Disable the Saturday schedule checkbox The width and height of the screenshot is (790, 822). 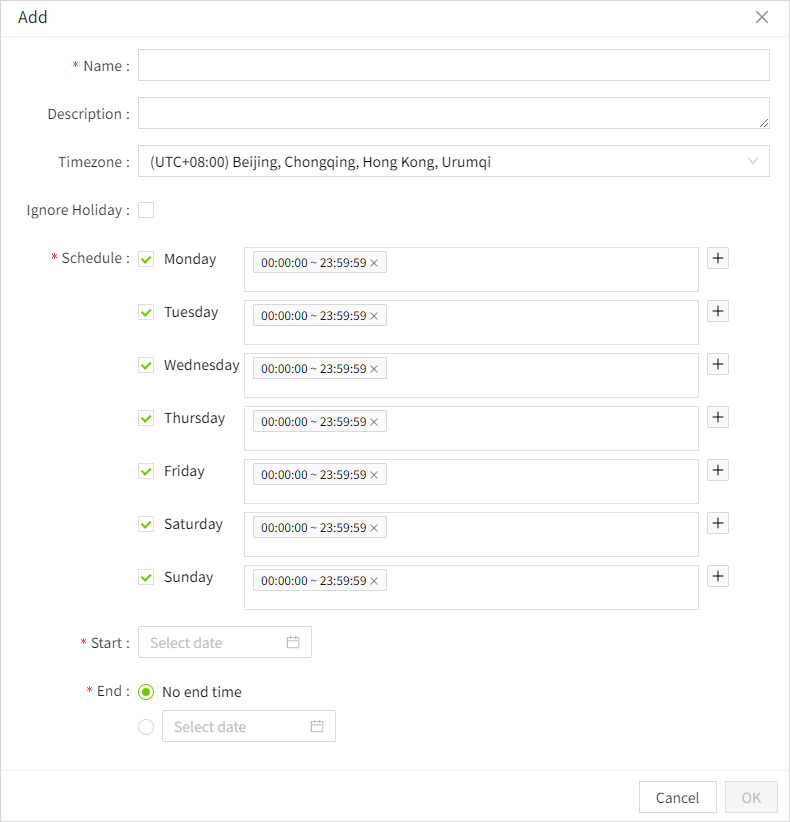pos(146,524)
